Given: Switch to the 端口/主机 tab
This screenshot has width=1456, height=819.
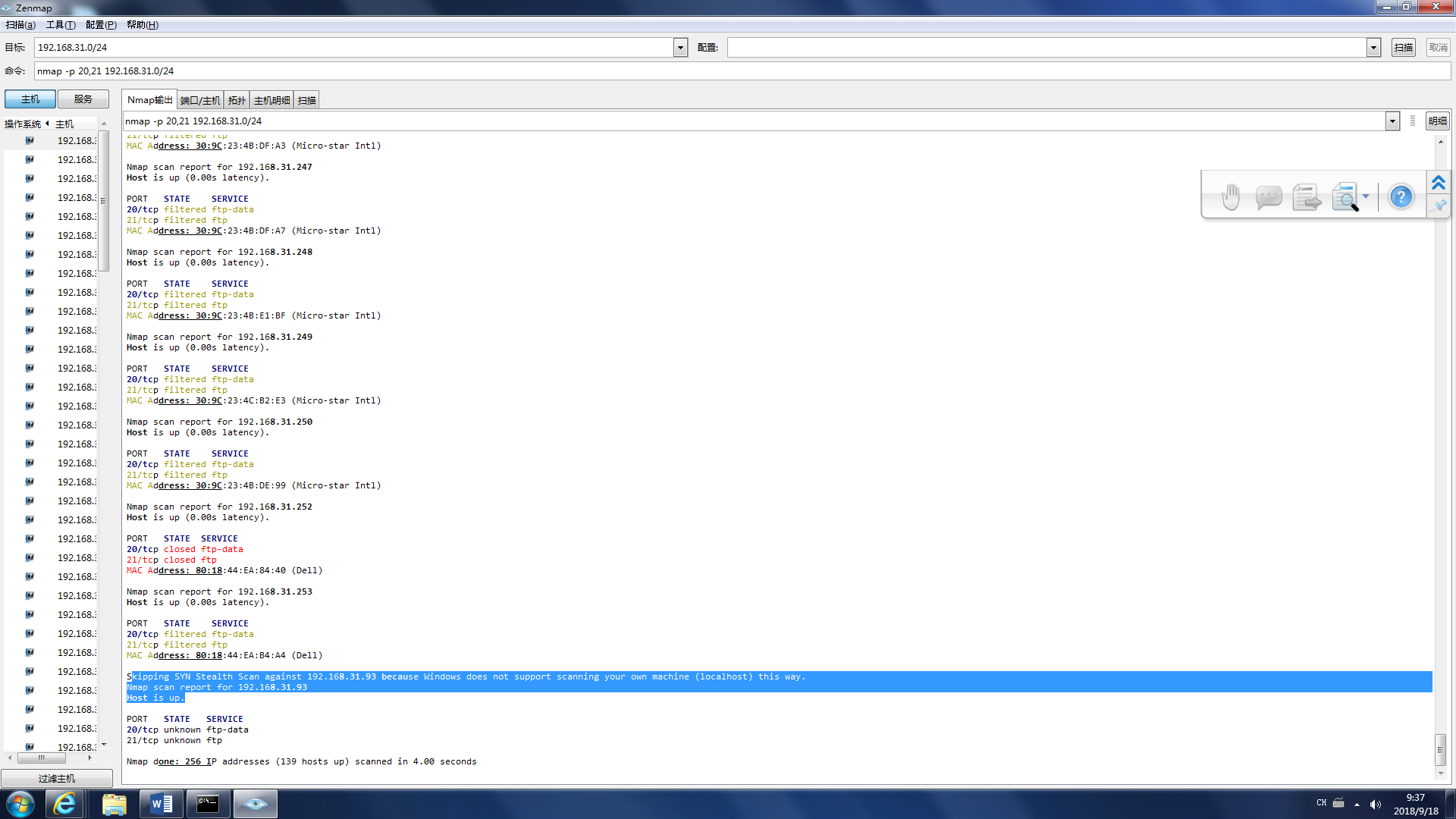Looking at the screenshot, I should pos(200,100).
